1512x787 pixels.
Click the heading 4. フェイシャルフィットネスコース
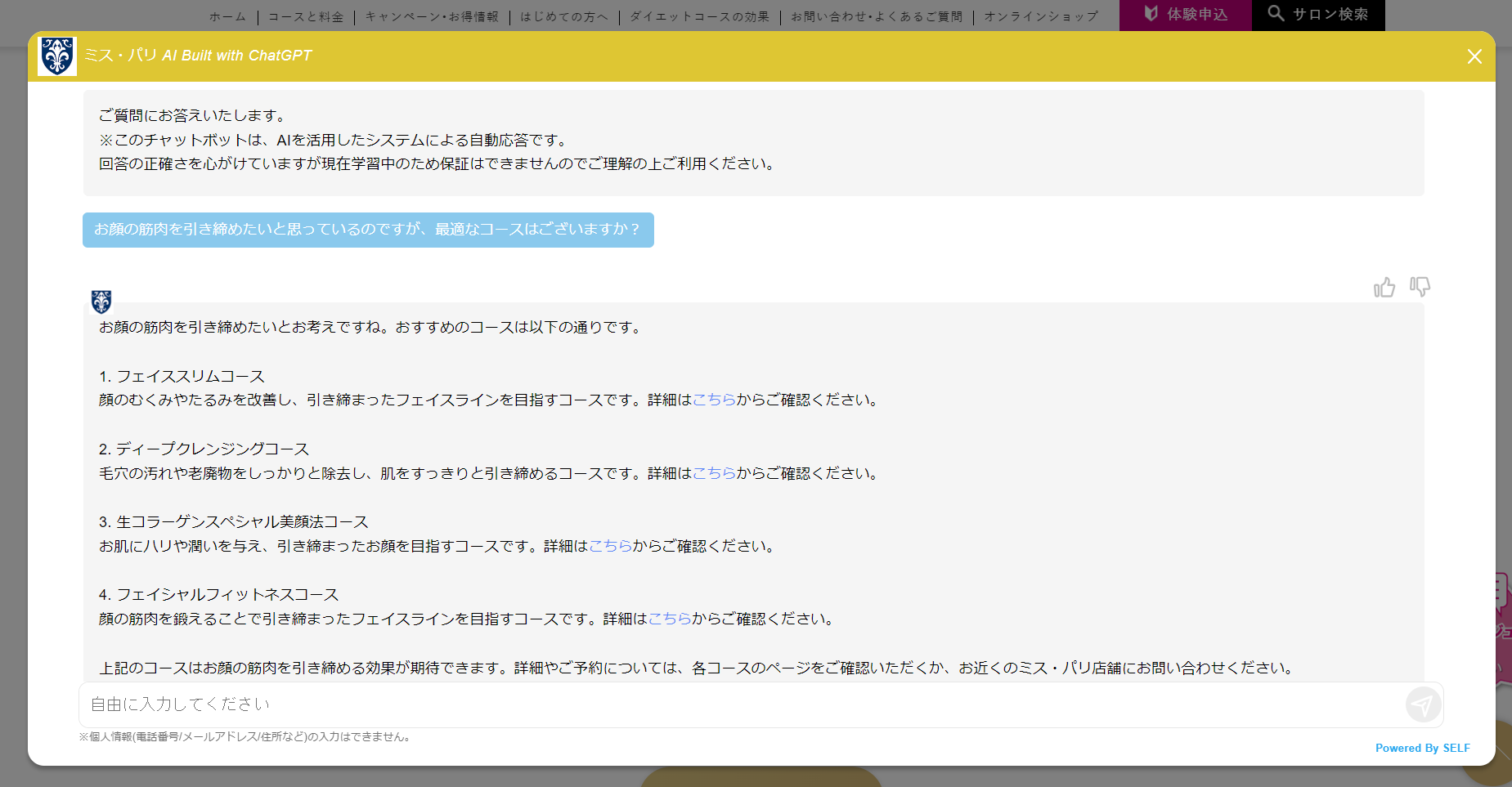[x=218, y=594]
